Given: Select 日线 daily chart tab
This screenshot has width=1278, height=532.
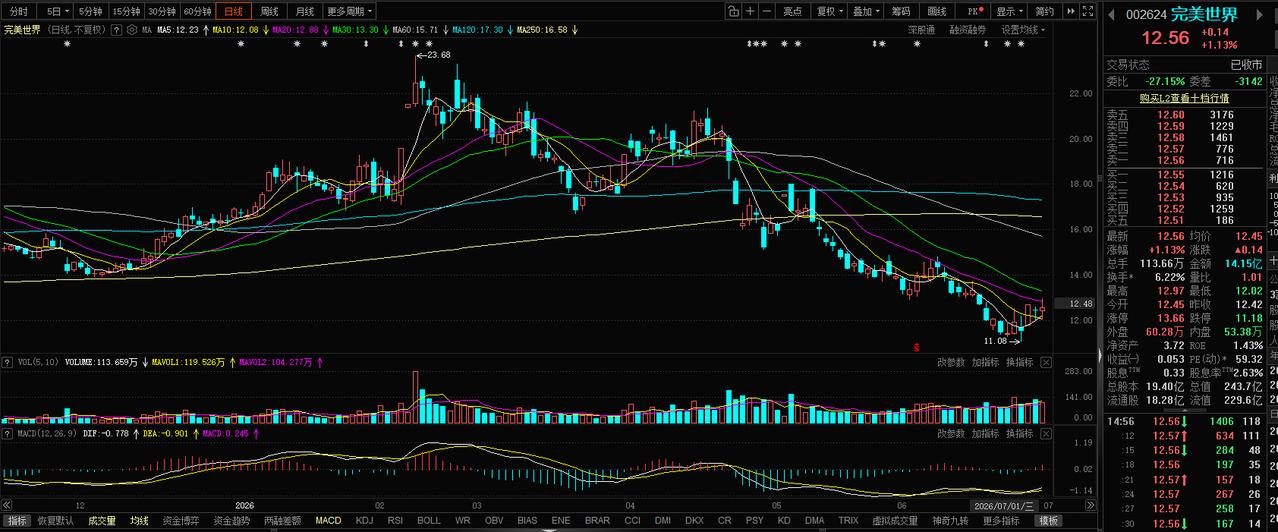Looking at the screenshot, I should tap(234, 11).
